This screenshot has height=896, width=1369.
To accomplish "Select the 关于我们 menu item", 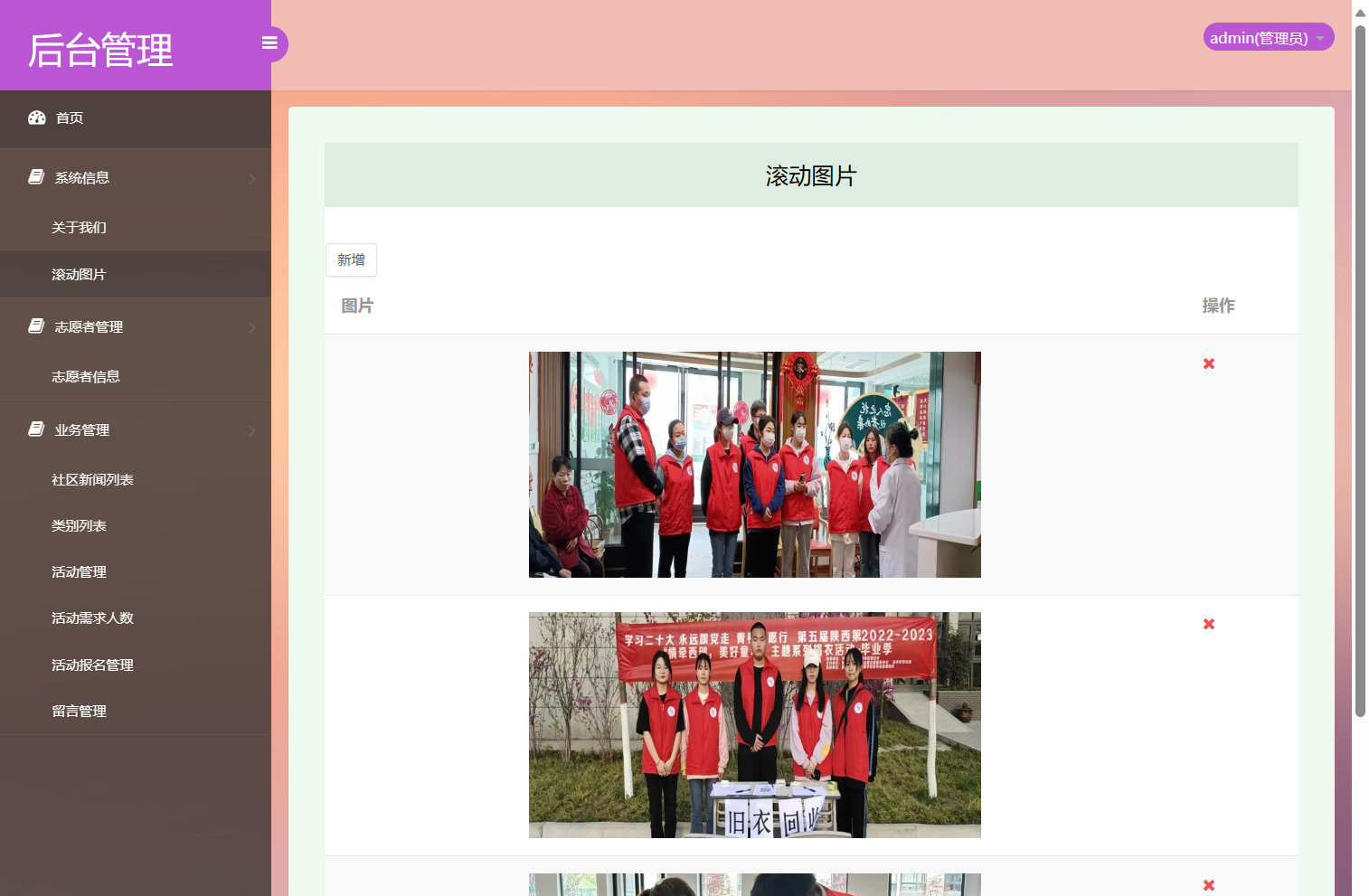I will (x=78, y=227).
